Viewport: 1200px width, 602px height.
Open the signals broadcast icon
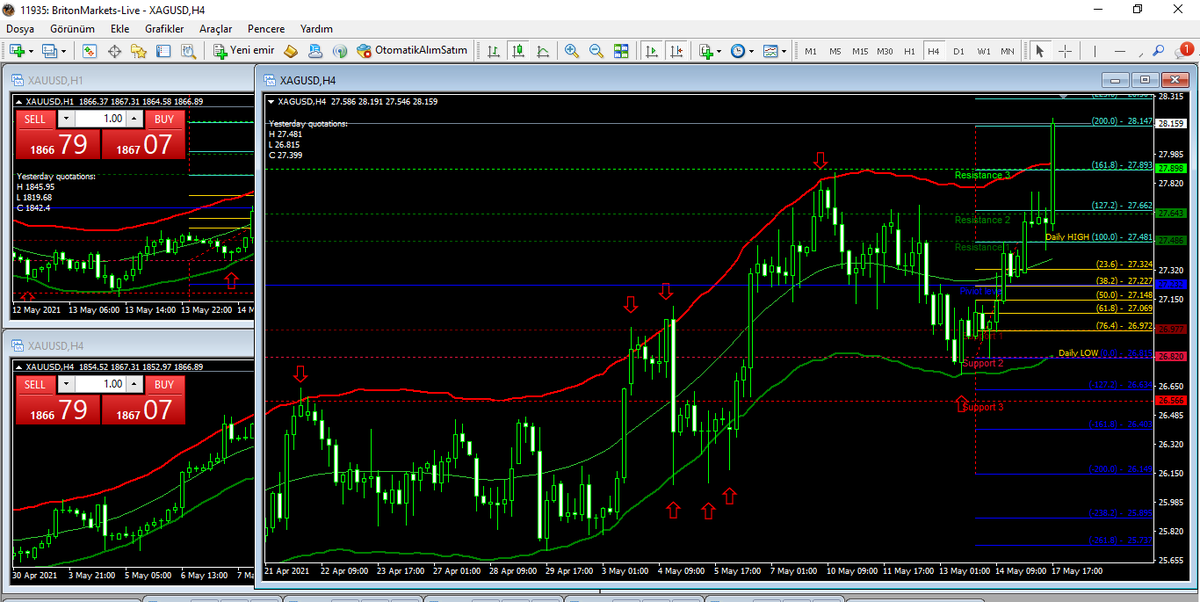pos(340,50)
